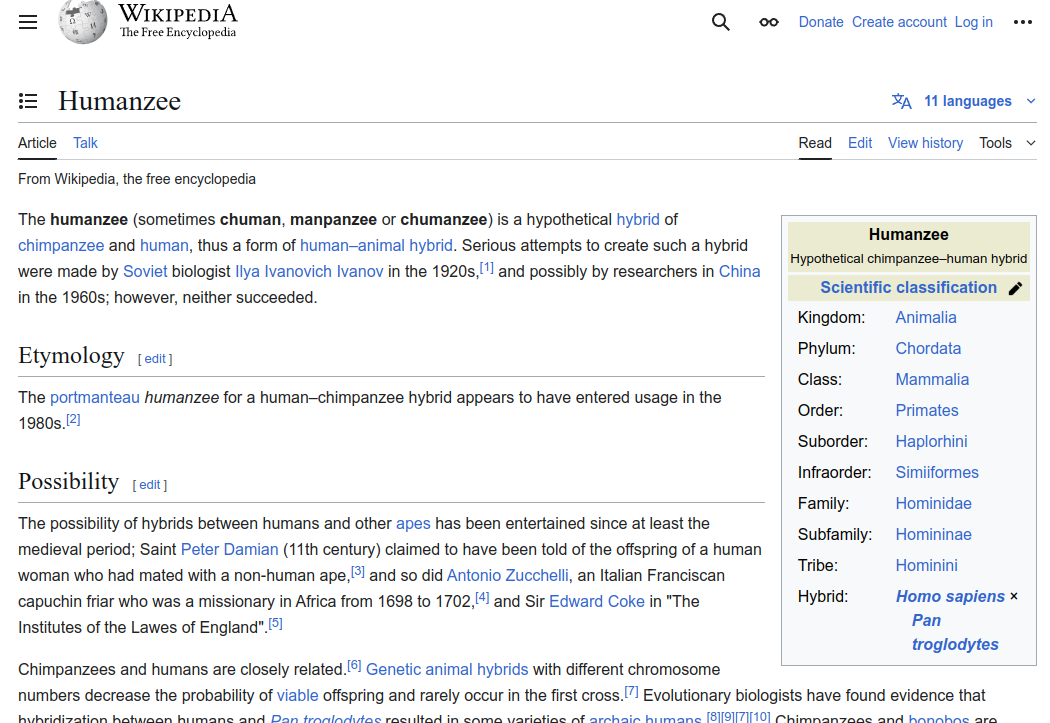Open the human–animal hybrid link
This screenshot has width=1050, height=723.
(376, 246)
